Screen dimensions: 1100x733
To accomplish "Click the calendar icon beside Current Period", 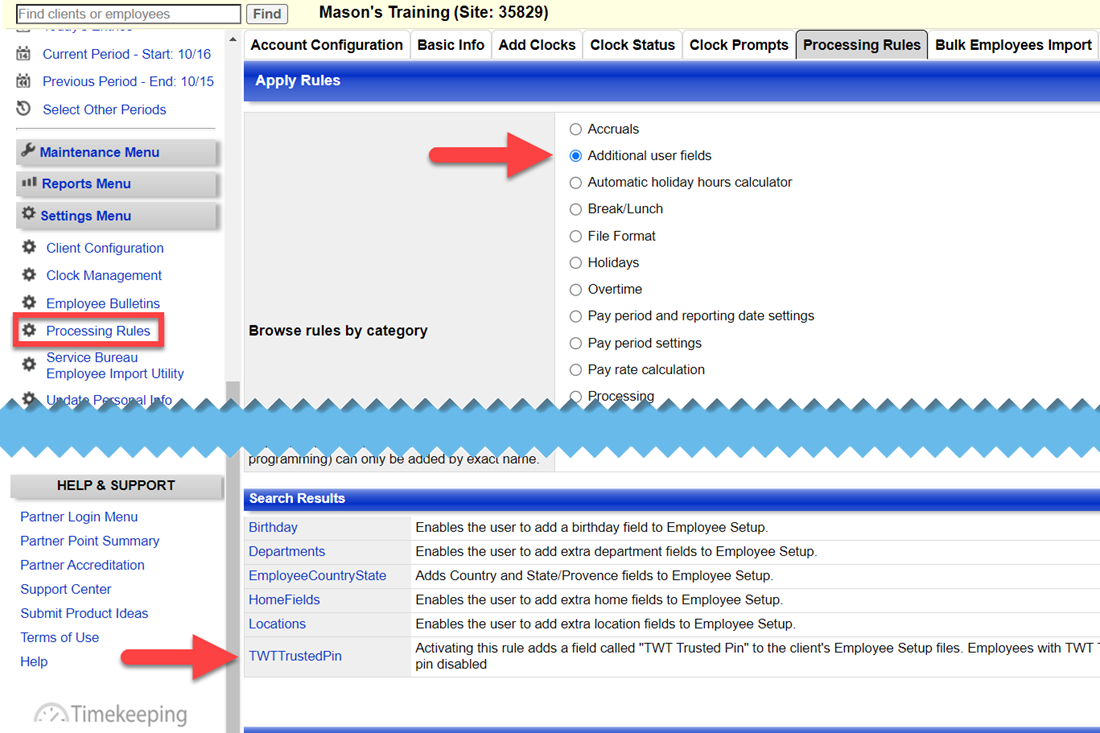I will (23, 54).
